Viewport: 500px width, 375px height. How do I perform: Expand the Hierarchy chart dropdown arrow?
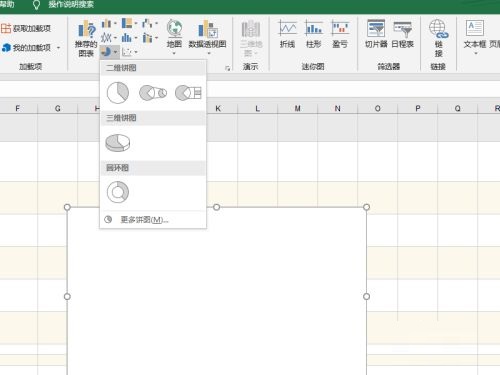tap(136, 23)
